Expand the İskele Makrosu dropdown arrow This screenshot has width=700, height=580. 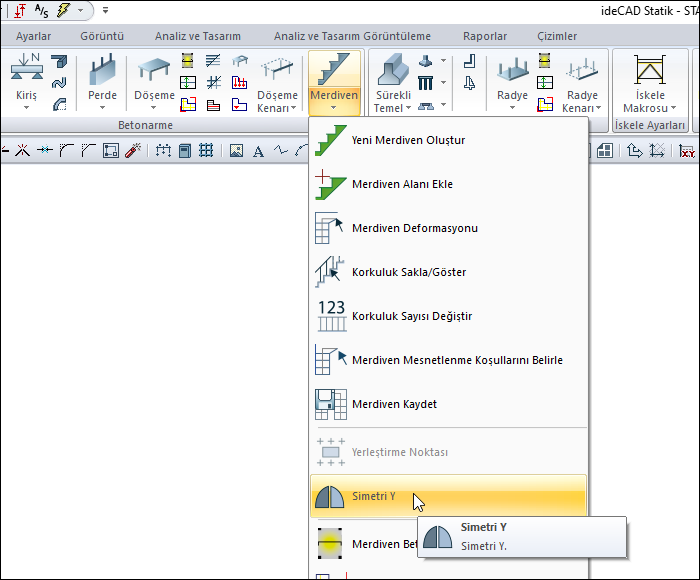(x=673, y=108)
